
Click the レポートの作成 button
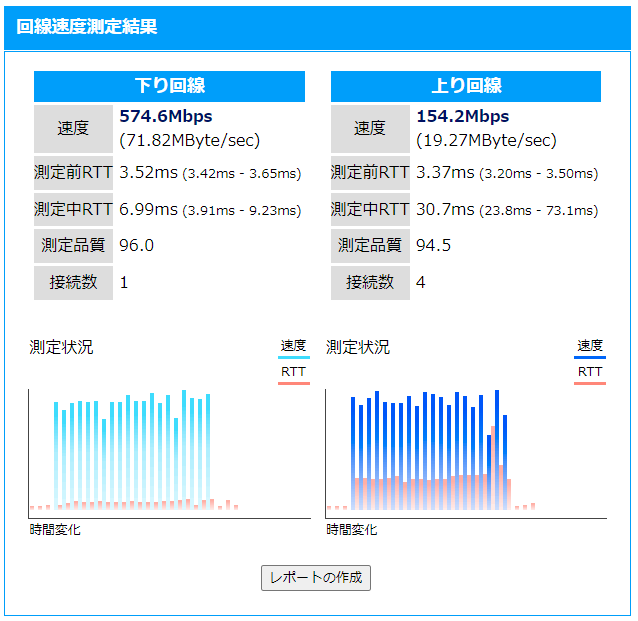[x=315, y=578]
